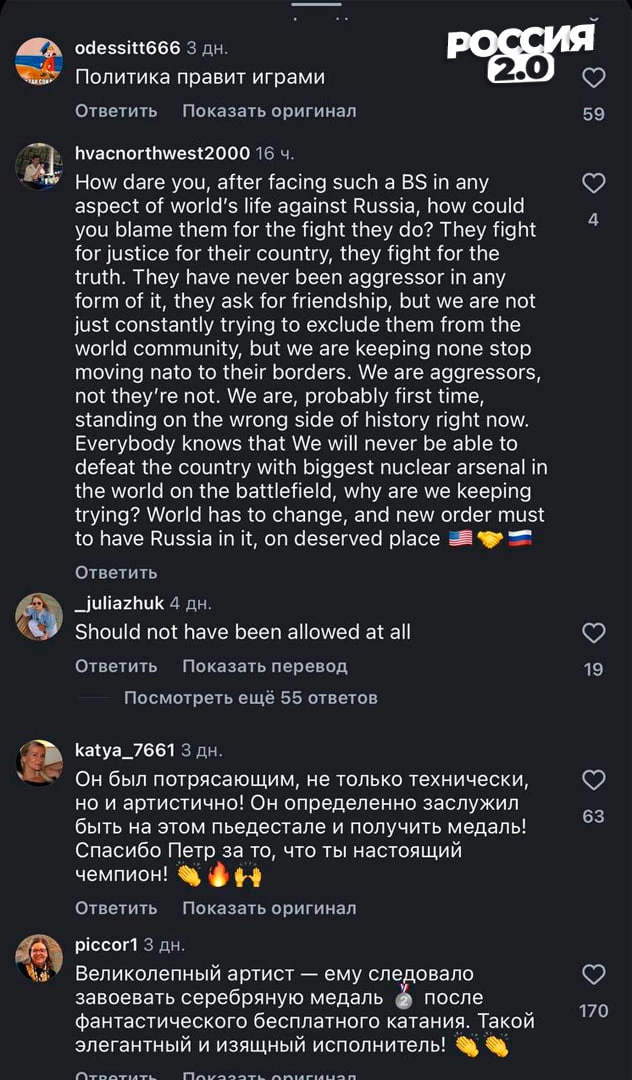
Task: Open the piccor1 username link
Action: point(106,945)
